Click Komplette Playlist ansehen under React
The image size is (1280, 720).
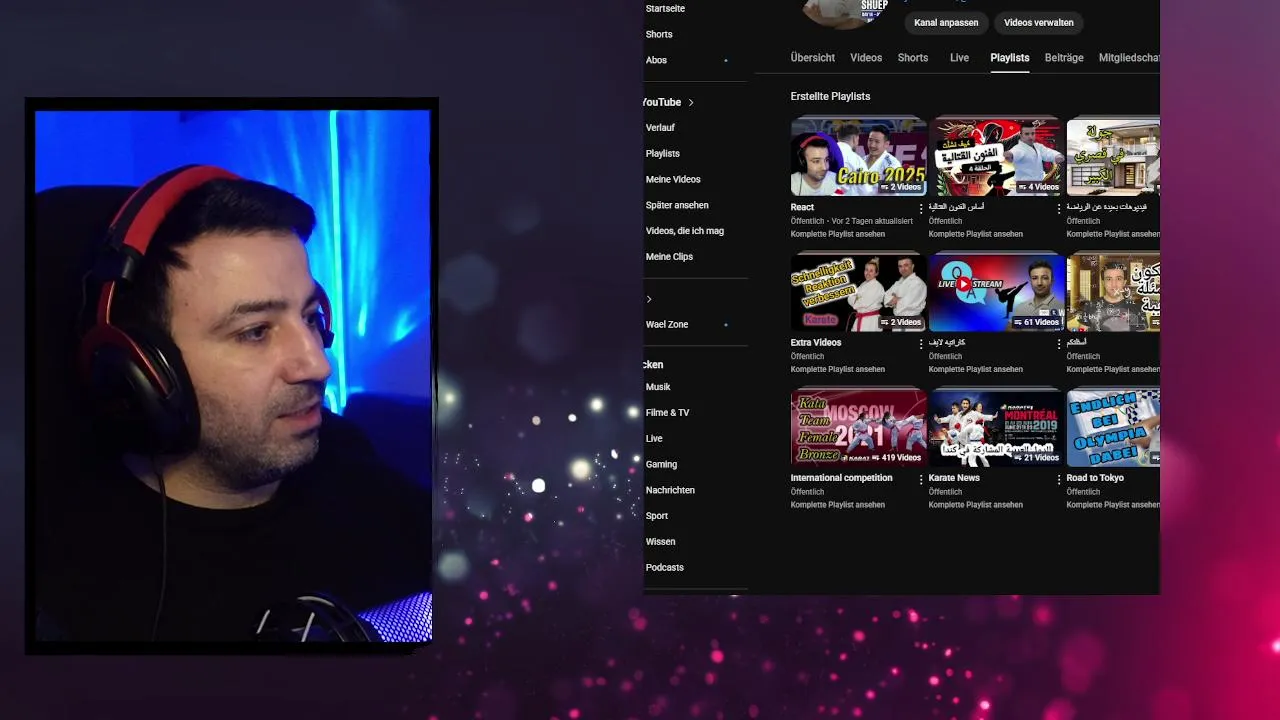[837, 234]
